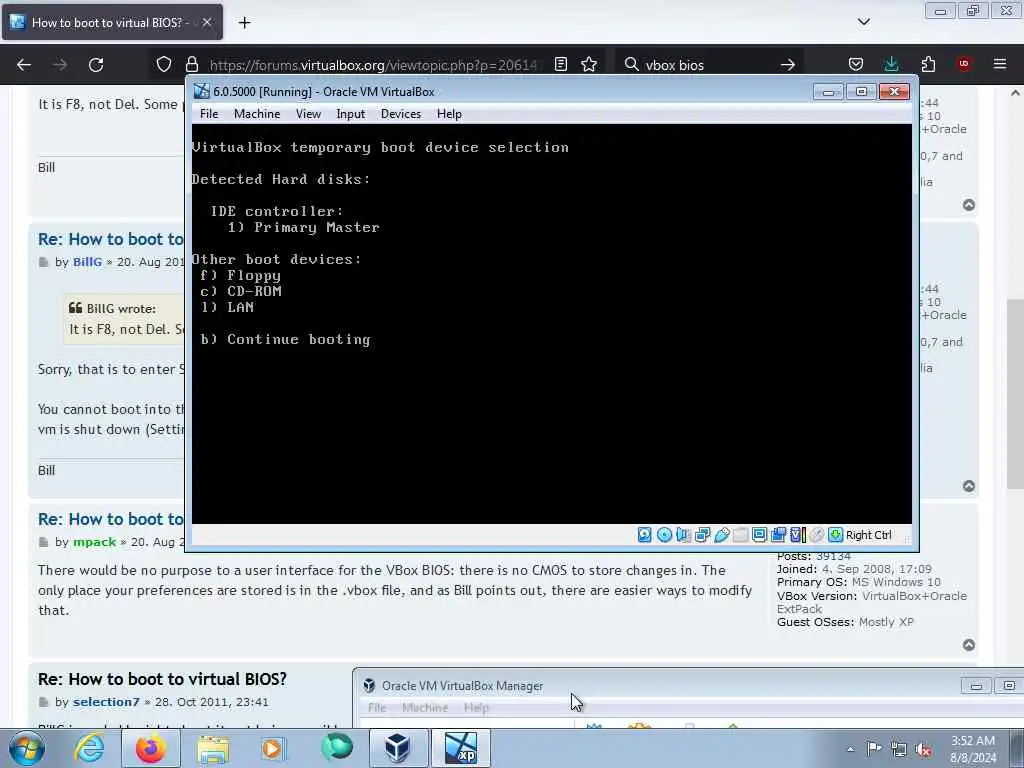1024x768 pixels.
Task: Open the Input menu in the VM window
Action: click(351, 114)
